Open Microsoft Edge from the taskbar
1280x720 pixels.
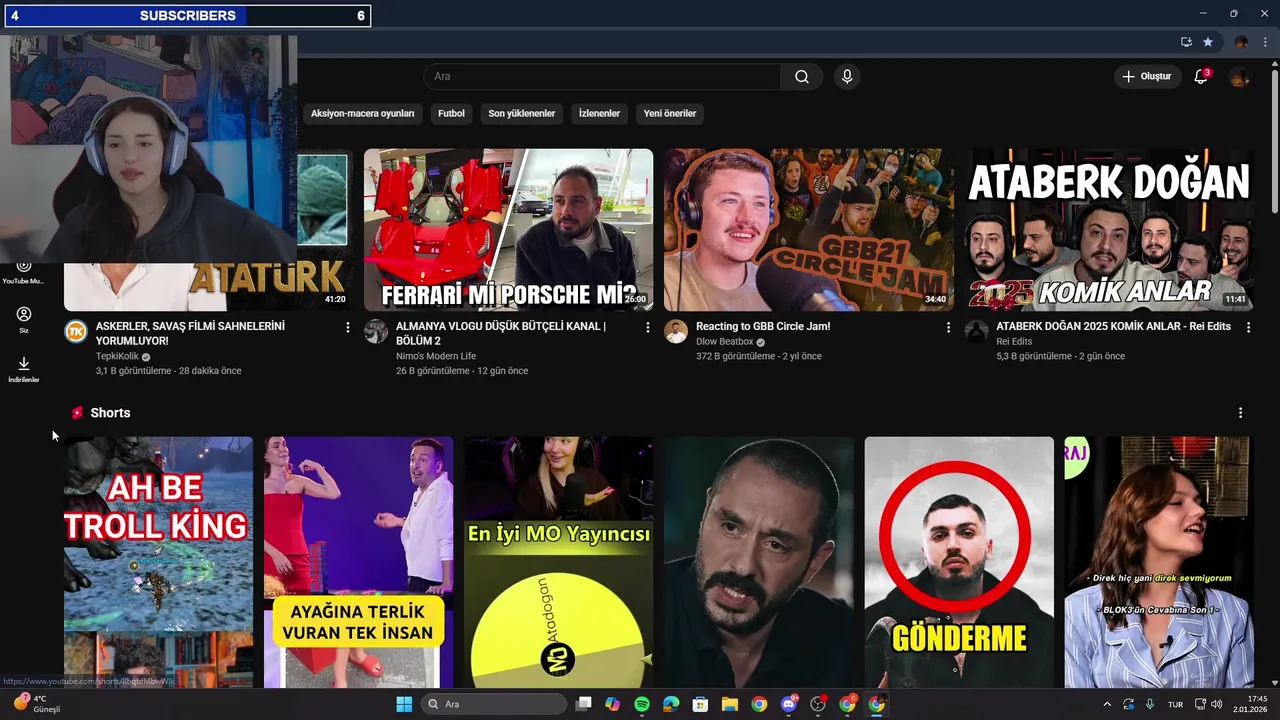pos(671,704)
